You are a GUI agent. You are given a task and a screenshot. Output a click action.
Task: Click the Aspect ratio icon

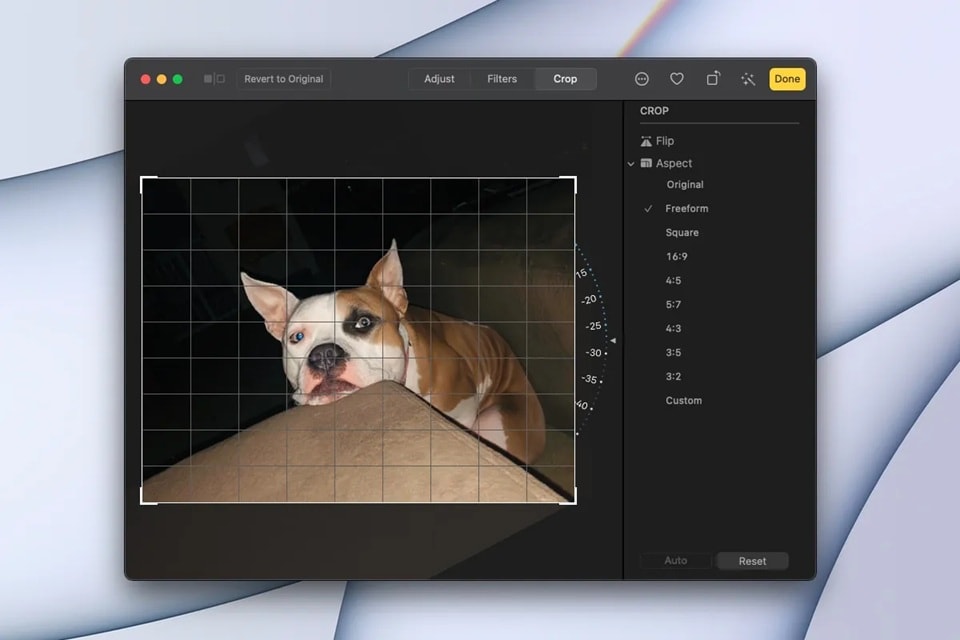646,163
